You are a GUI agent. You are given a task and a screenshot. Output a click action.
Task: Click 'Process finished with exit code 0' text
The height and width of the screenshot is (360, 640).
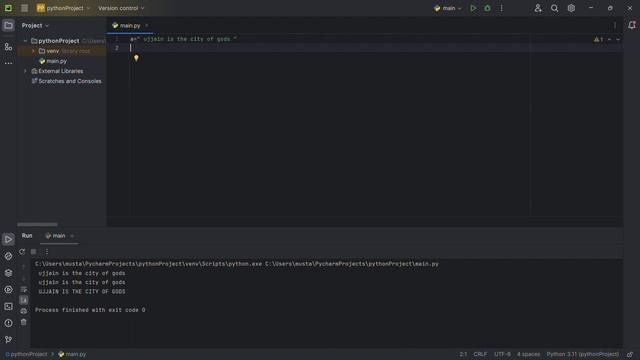click(90, 310)
